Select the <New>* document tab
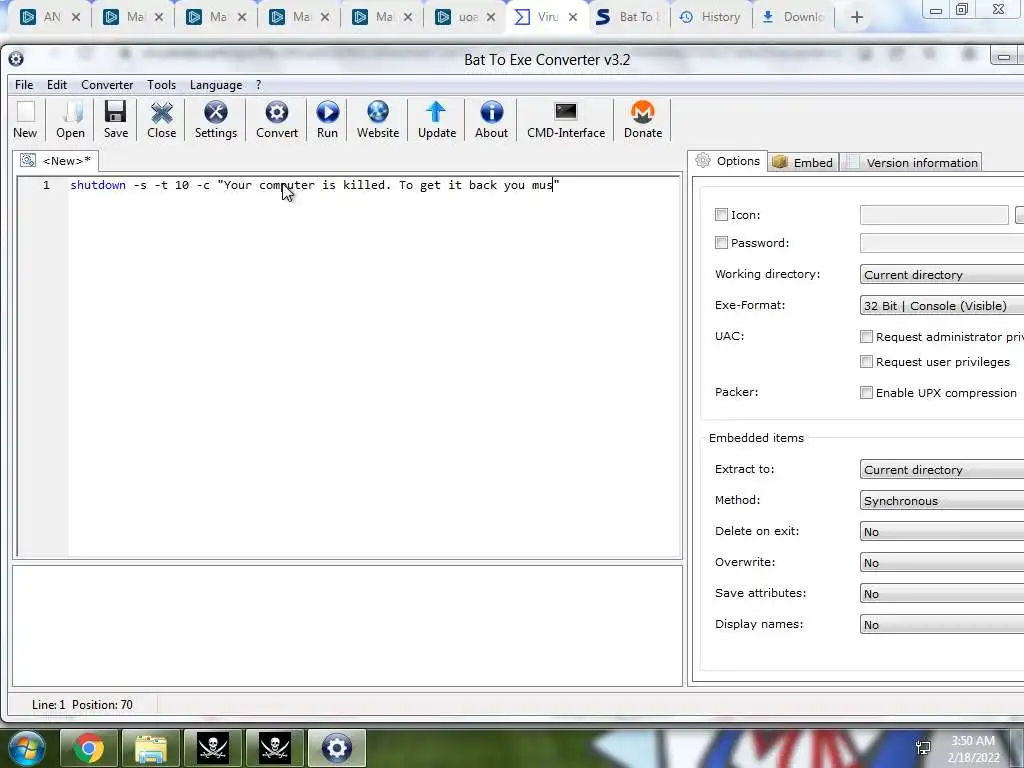 tap(56, 161)
